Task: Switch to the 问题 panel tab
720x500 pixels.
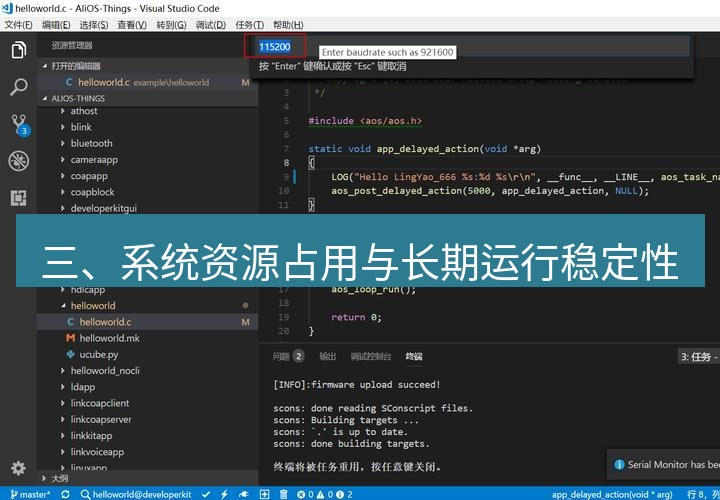Action: pyautogui.click(x=287, y=356)
